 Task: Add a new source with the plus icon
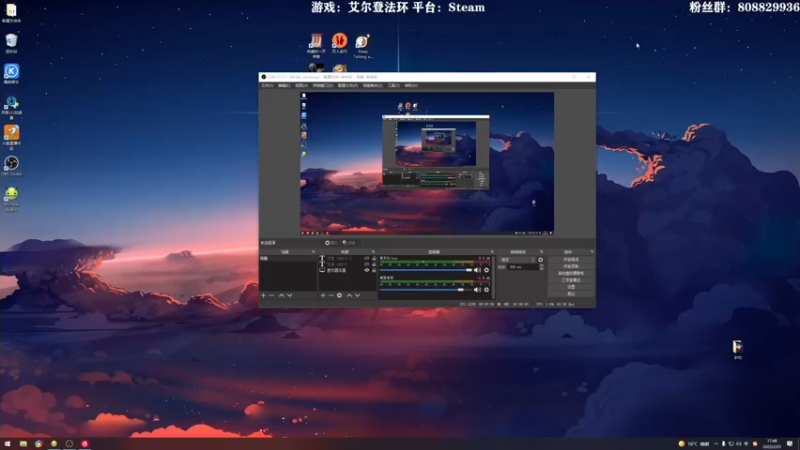tap(322, 295)
